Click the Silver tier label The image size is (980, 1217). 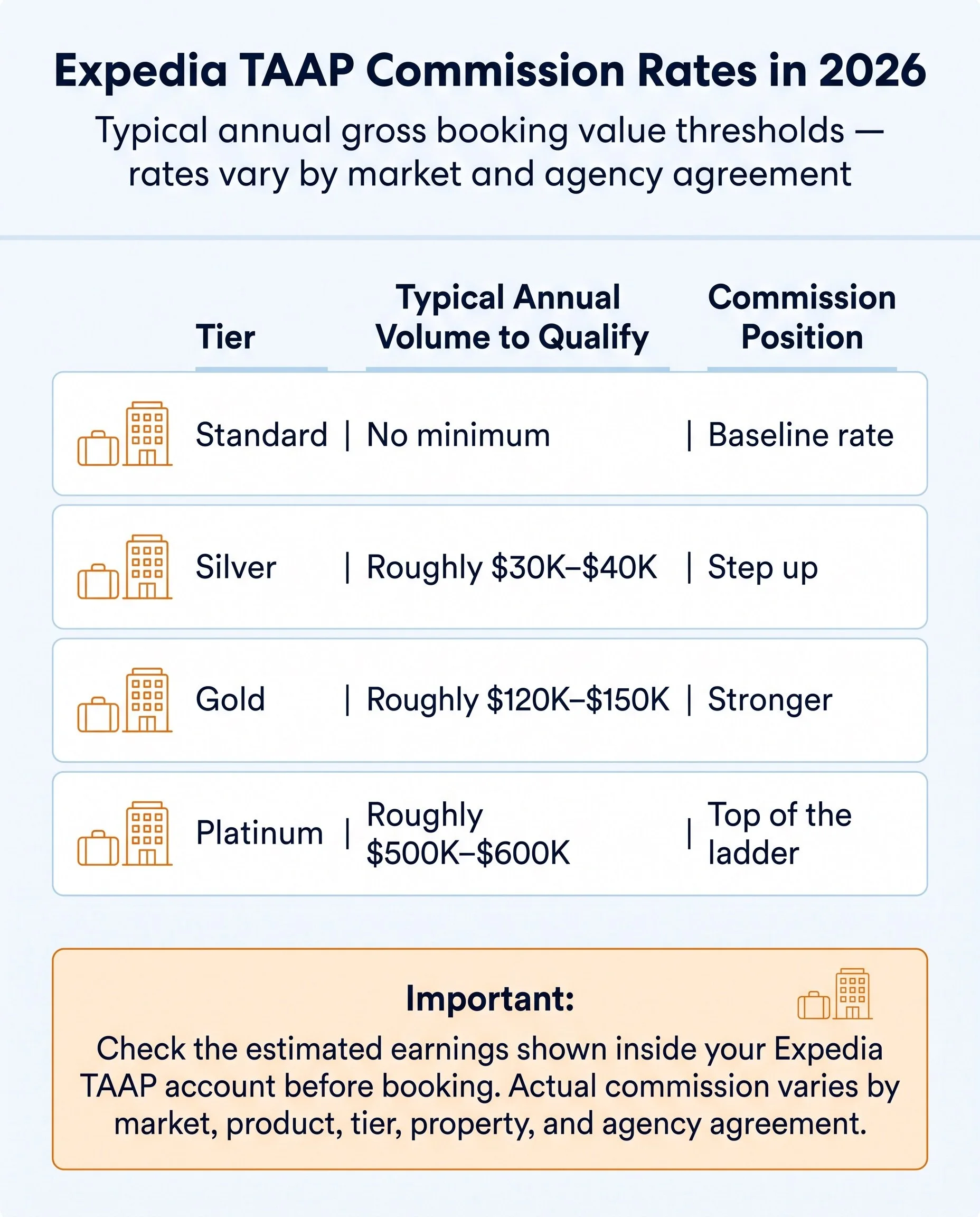(x=236, y=567)
